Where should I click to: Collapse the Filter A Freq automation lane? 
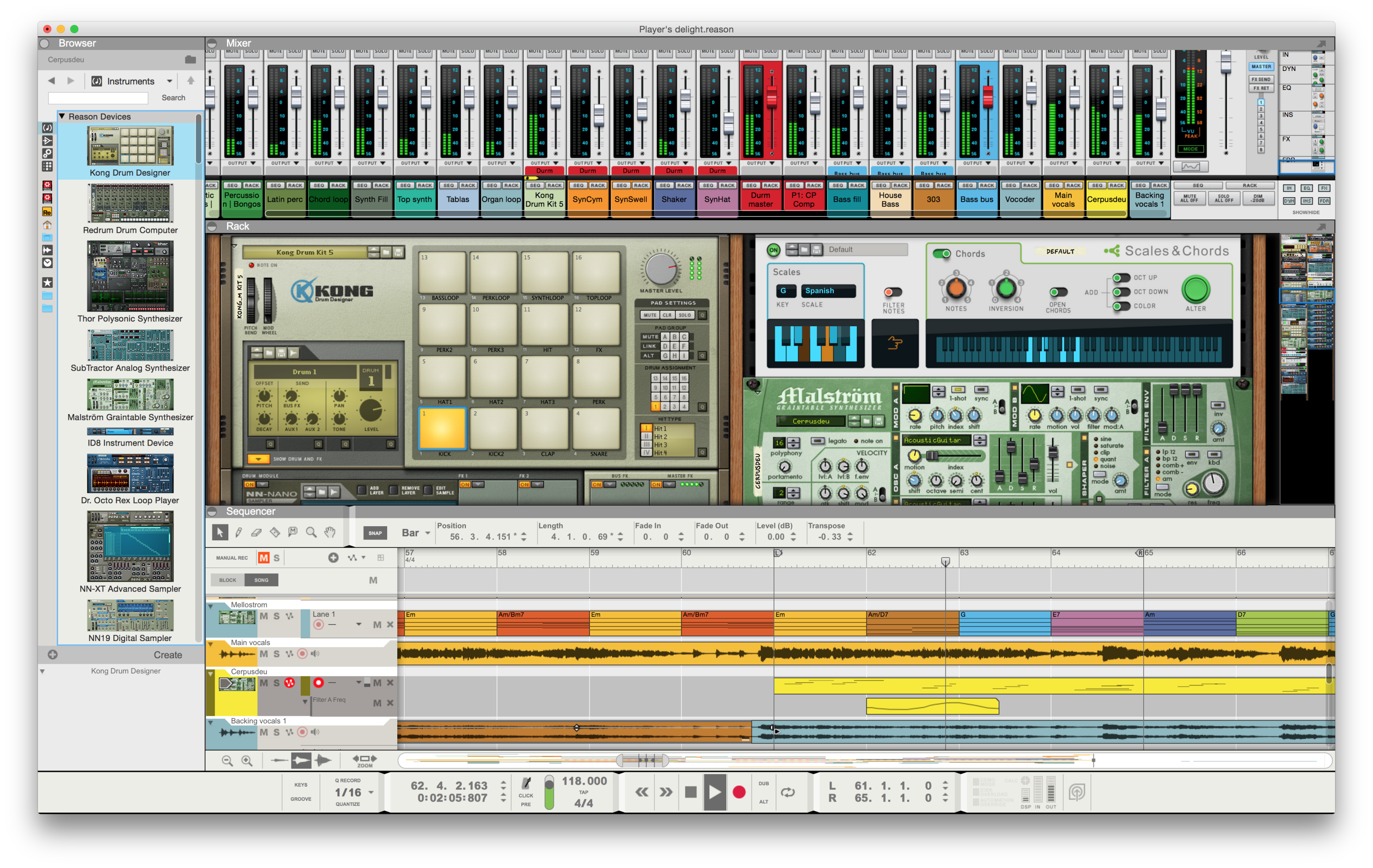pyautogui.click(x=305, y=701)
